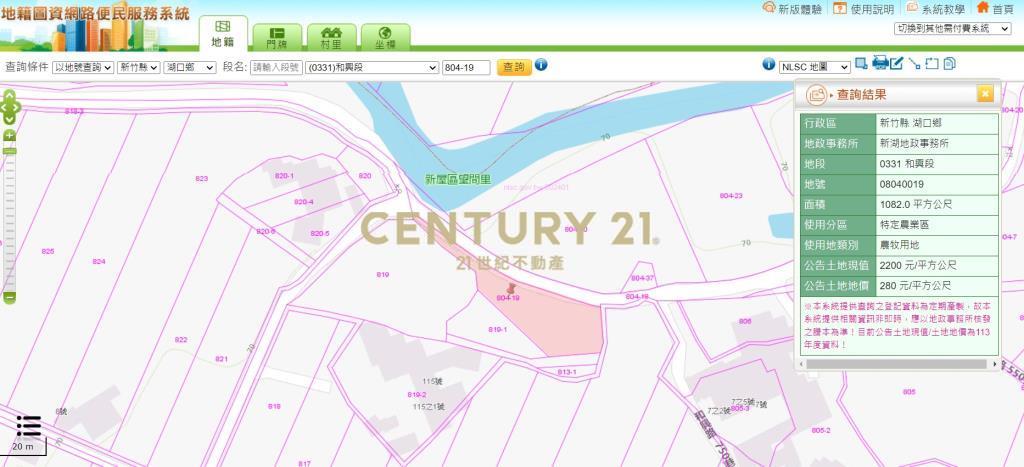Select the box zoom tool icon
This screenshot has height=467, width=1024.
pos(862,64)
